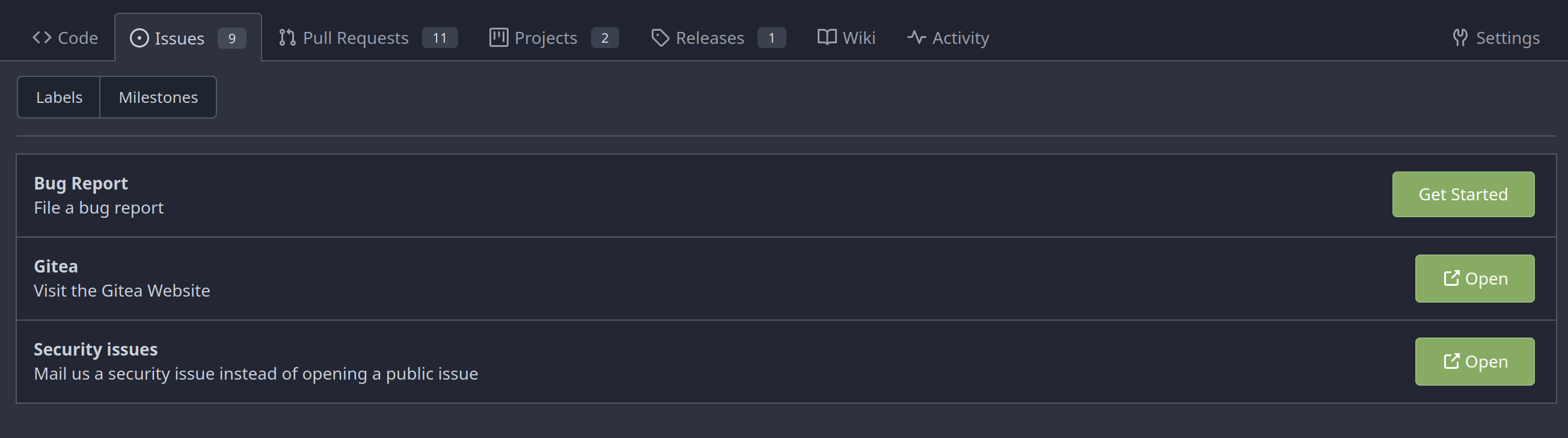Image resolution: width=1568 pixels, height=438 pixels.
Task: Click the Activity pulse icon
Action: click(917, 38)
